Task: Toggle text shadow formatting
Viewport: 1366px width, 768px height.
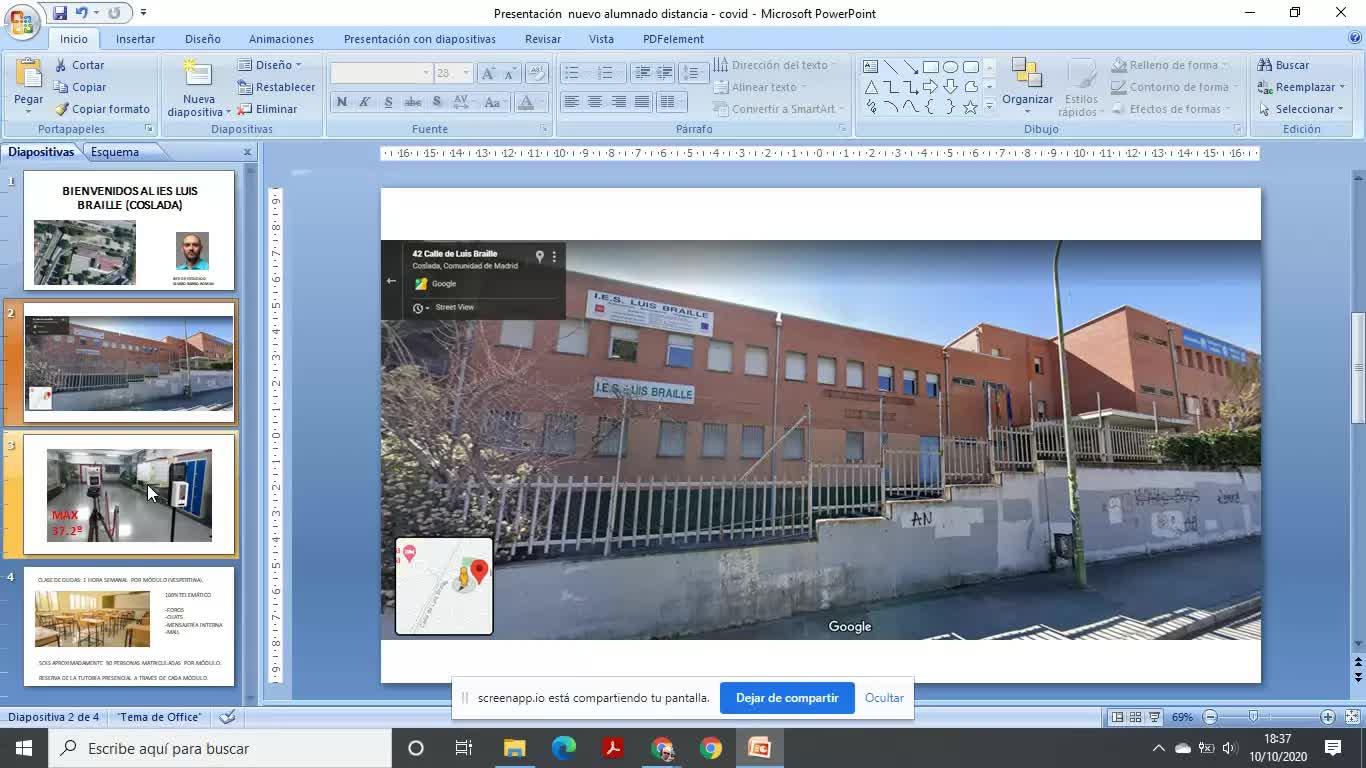Action: (436, 102)
